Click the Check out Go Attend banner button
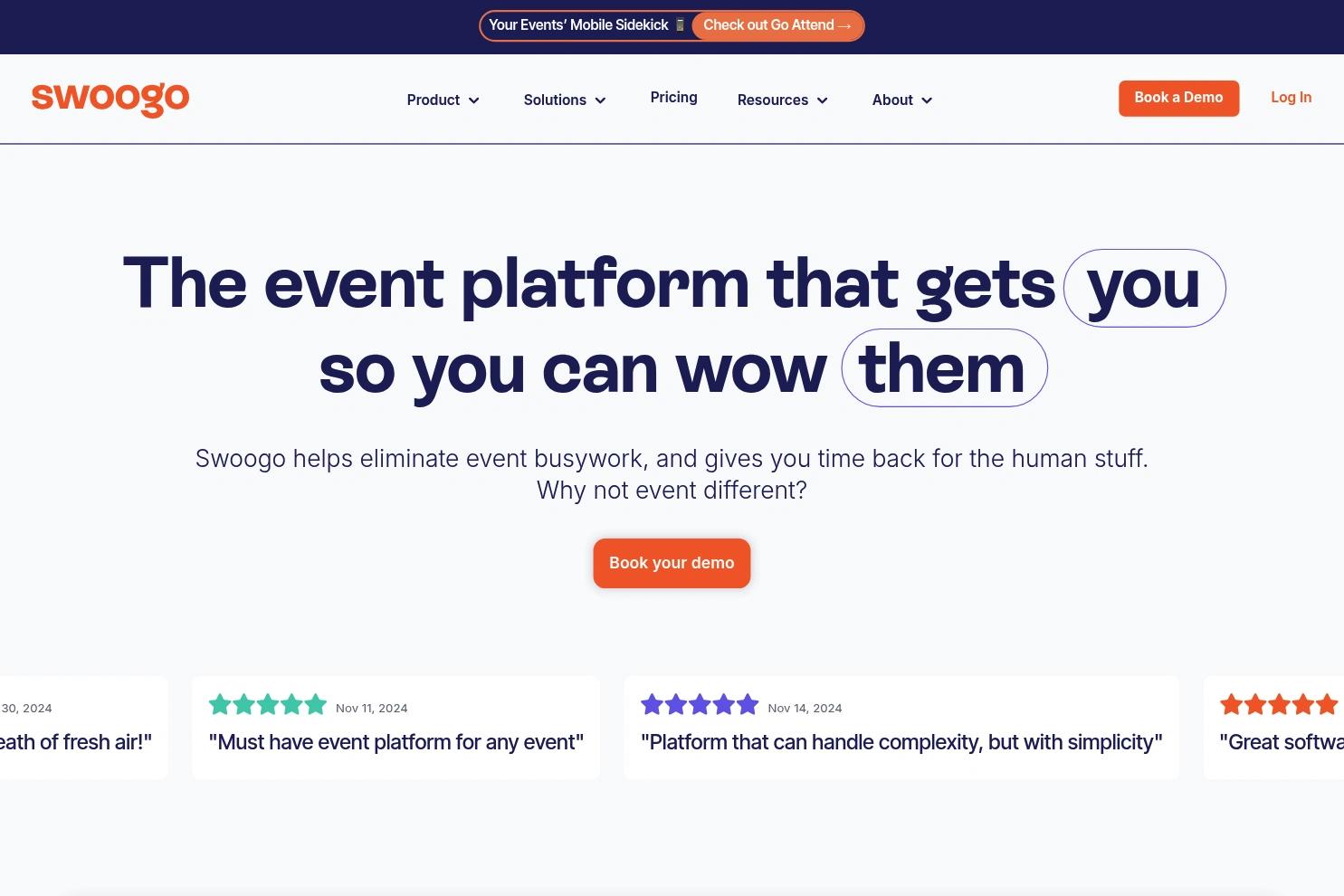This screenshot has width=1344, height=896. click(x=777, y=25)
